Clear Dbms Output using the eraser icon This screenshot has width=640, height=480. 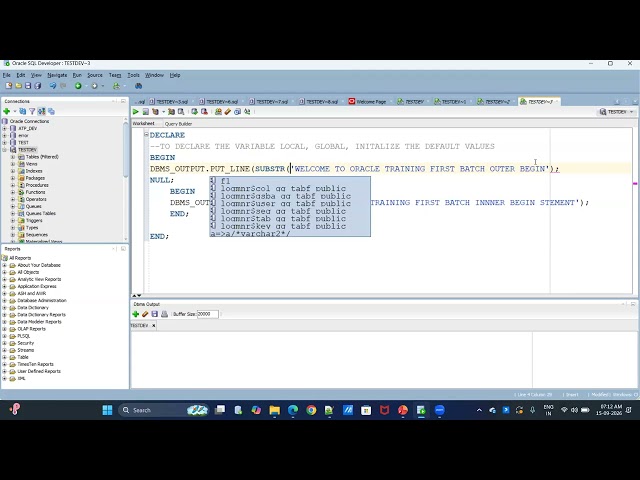tap(145, 314)
